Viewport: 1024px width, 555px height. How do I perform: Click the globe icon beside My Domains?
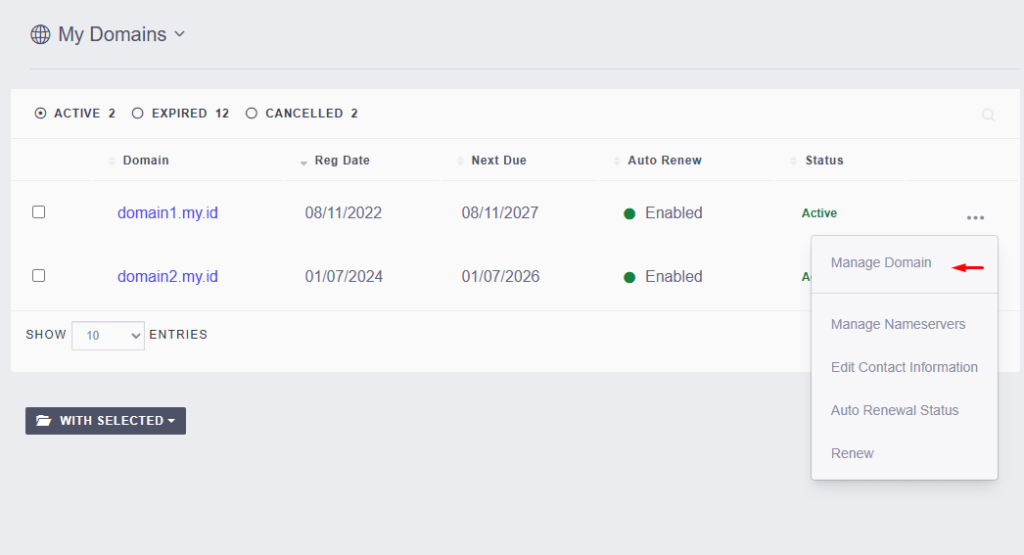pos(40,34)
